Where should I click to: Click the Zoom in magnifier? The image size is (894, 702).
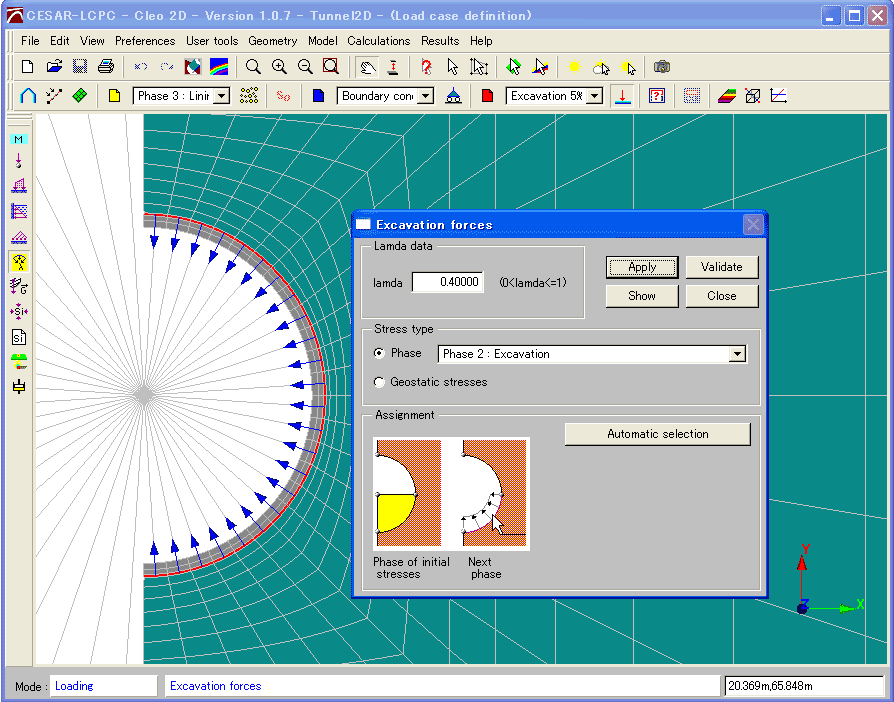click(x=279, y=67)
